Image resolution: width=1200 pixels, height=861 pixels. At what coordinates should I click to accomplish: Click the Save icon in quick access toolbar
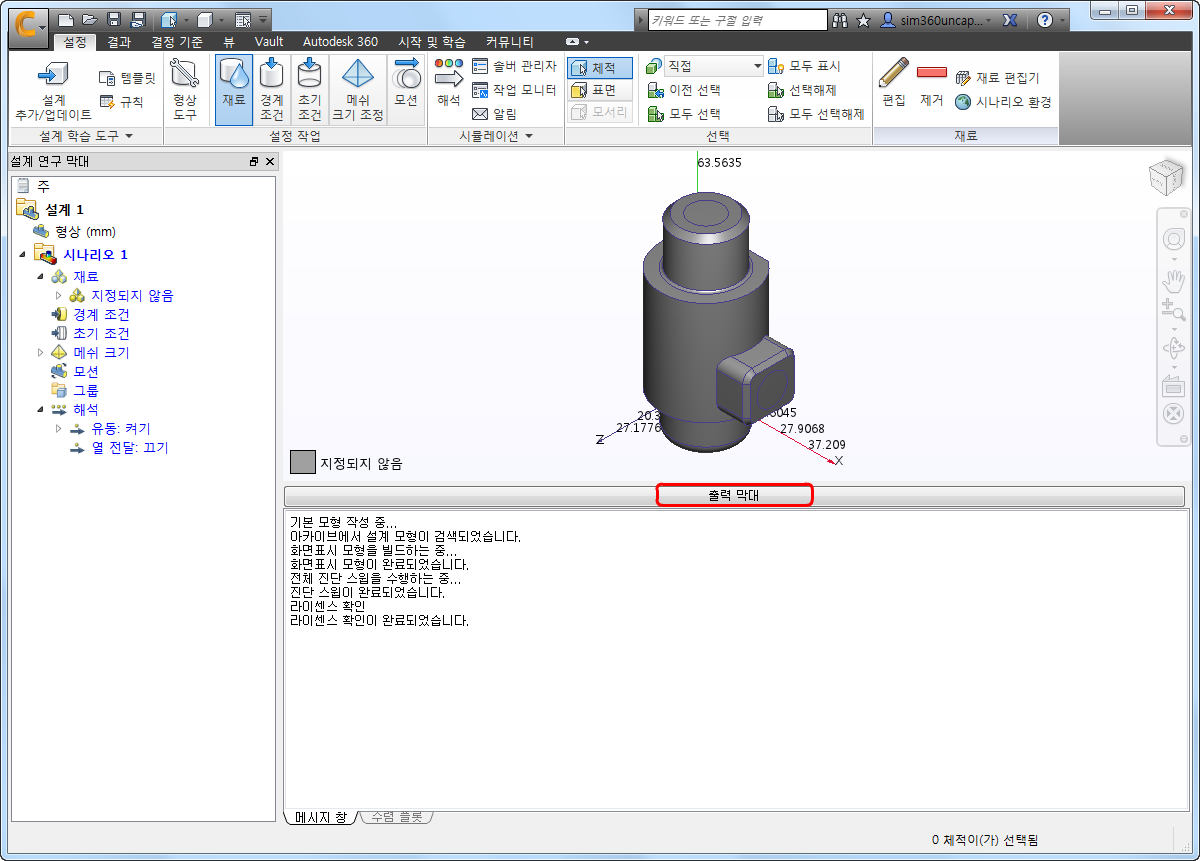[x=115, y=19]
